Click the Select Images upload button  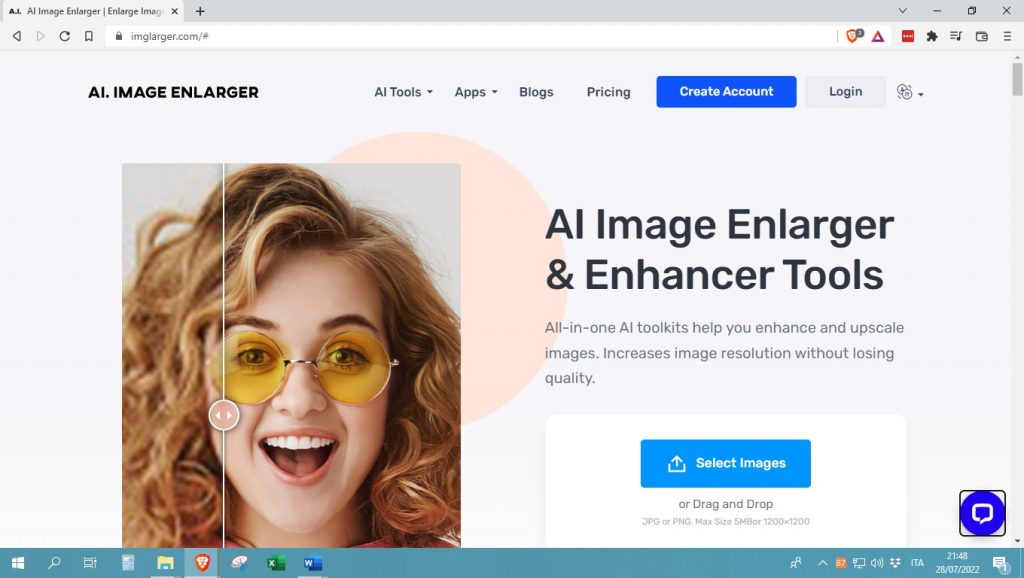point(726,463)
